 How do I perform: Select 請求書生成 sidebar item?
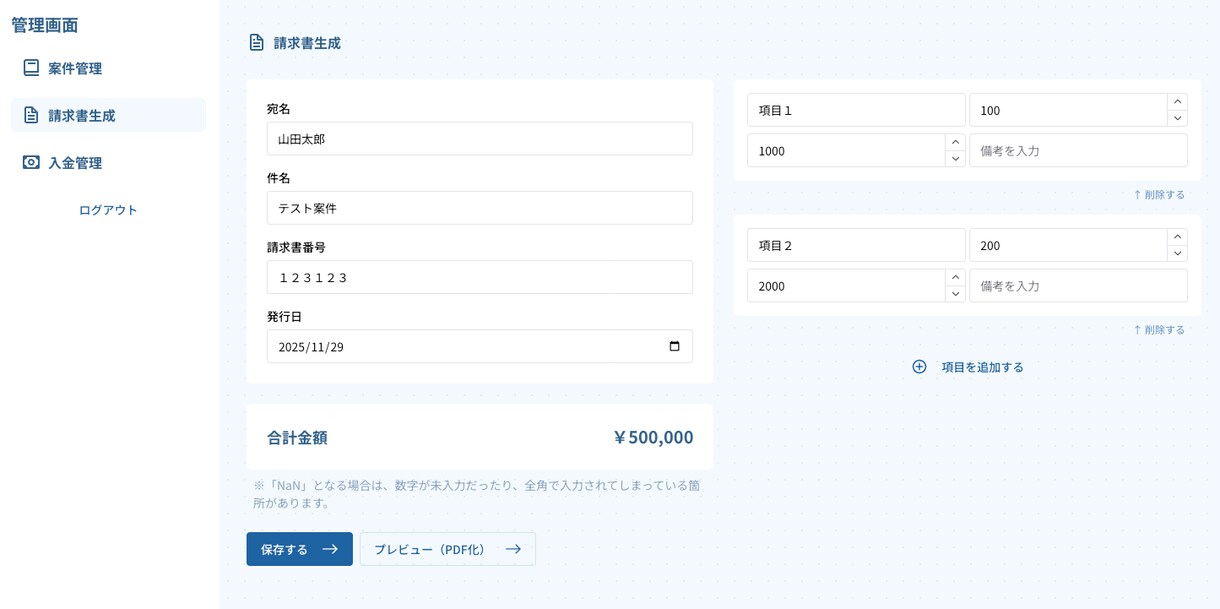[x=108, y=115]
